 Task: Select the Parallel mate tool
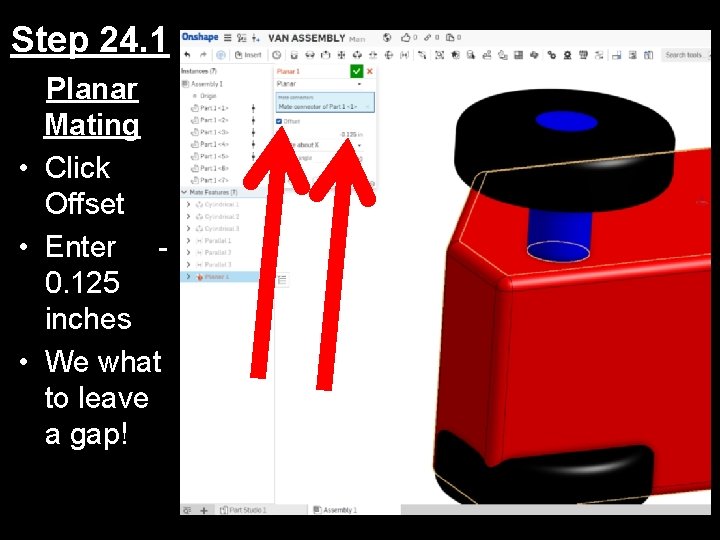coord(405,55)
